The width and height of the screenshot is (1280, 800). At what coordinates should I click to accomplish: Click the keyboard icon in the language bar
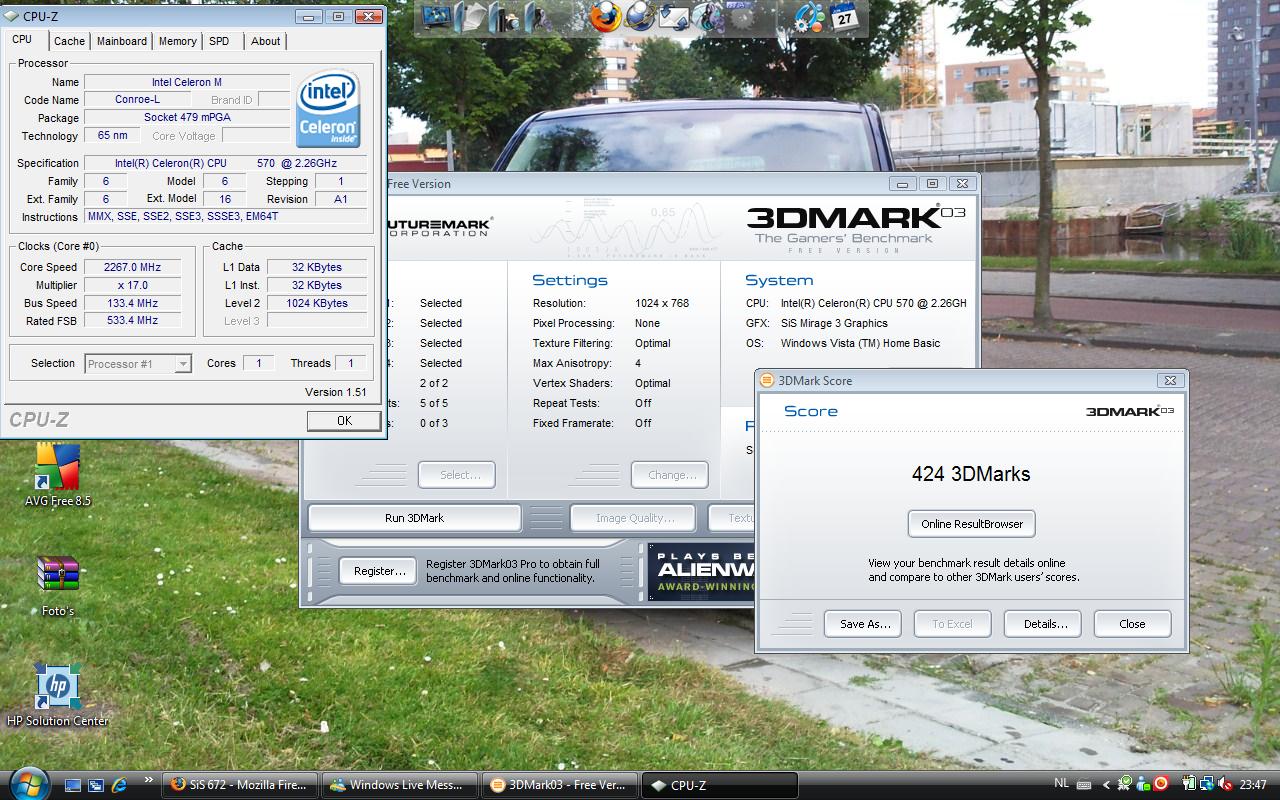(1084, 785)
